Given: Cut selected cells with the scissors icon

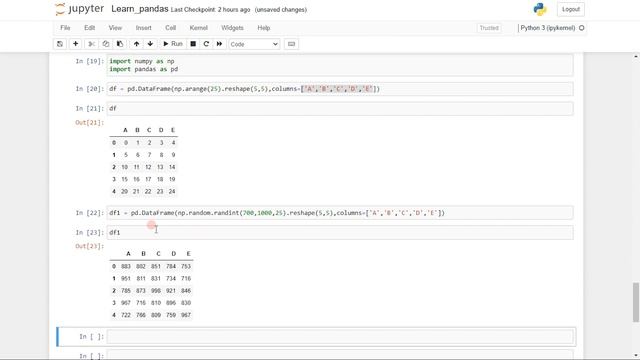Looking at the screenshot, I should pyautogui.click(x=92, y=44).
